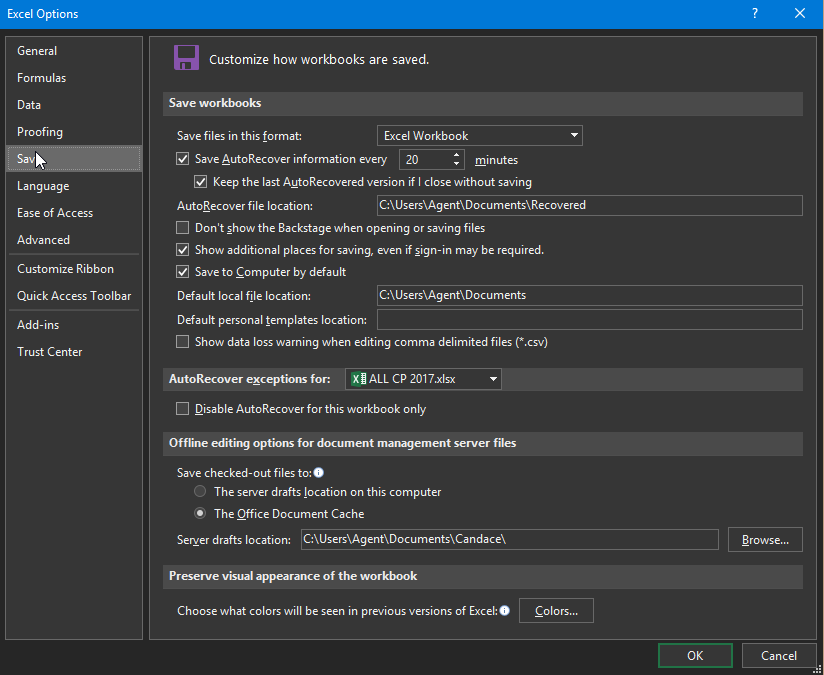Toggle Save AutoRecover information checkbox

182,159
